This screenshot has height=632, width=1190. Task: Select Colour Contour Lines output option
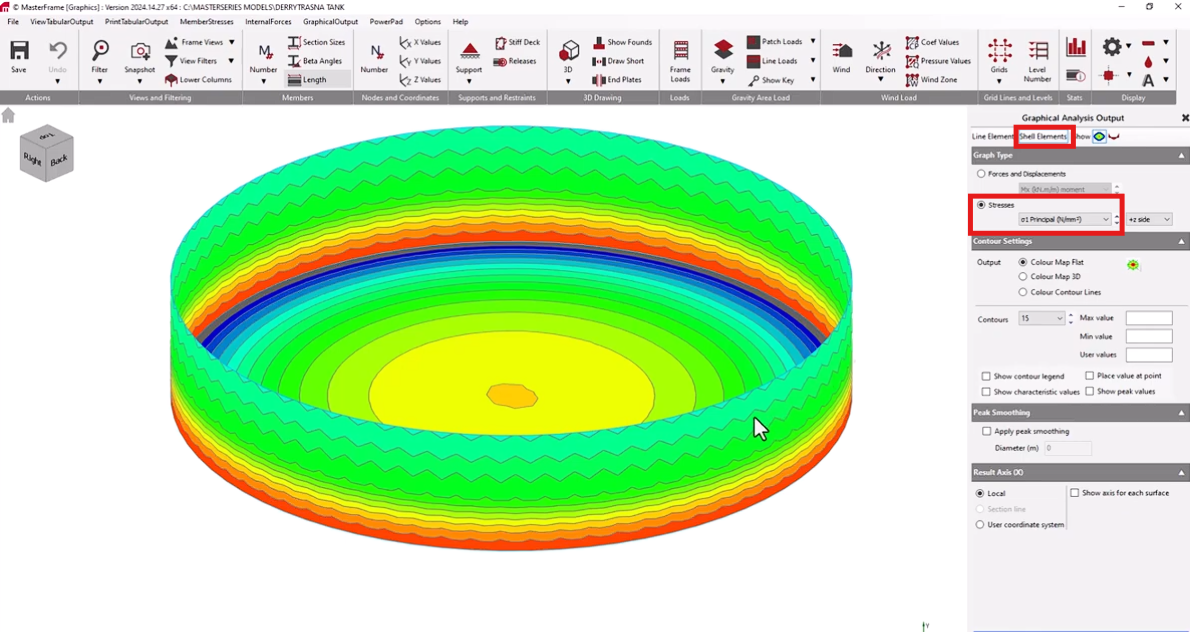pos(1022,292)
